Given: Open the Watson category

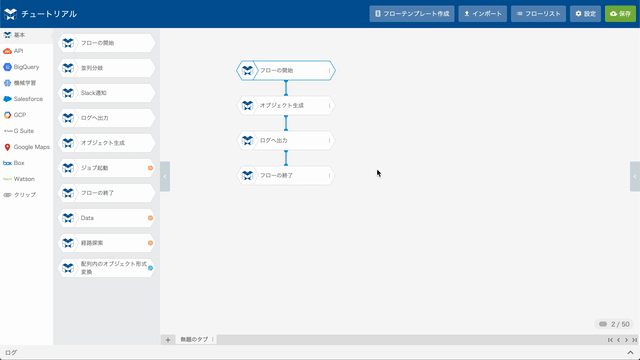Looking at the screenshot, I should 26,179.
